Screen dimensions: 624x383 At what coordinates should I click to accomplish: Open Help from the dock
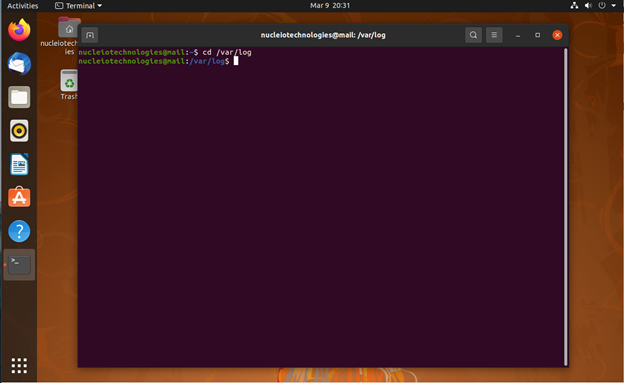19,231
